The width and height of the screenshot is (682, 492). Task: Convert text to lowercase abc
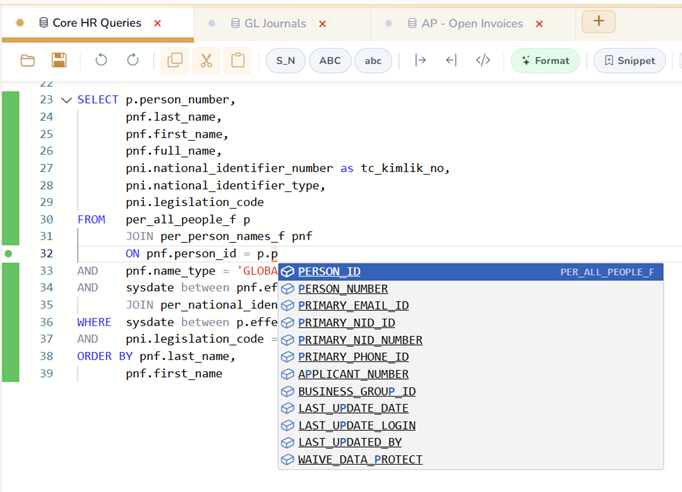pyautogui.click(x=373, y=61)
